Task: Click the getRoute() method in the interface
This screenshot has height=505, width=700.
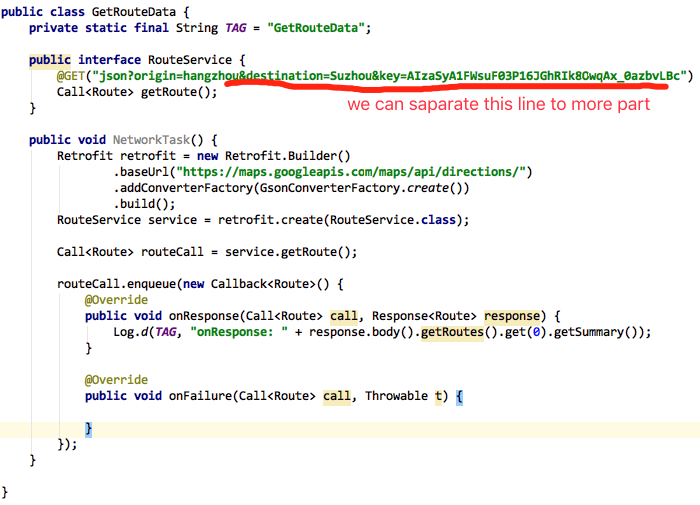Action: coord(175,92)
